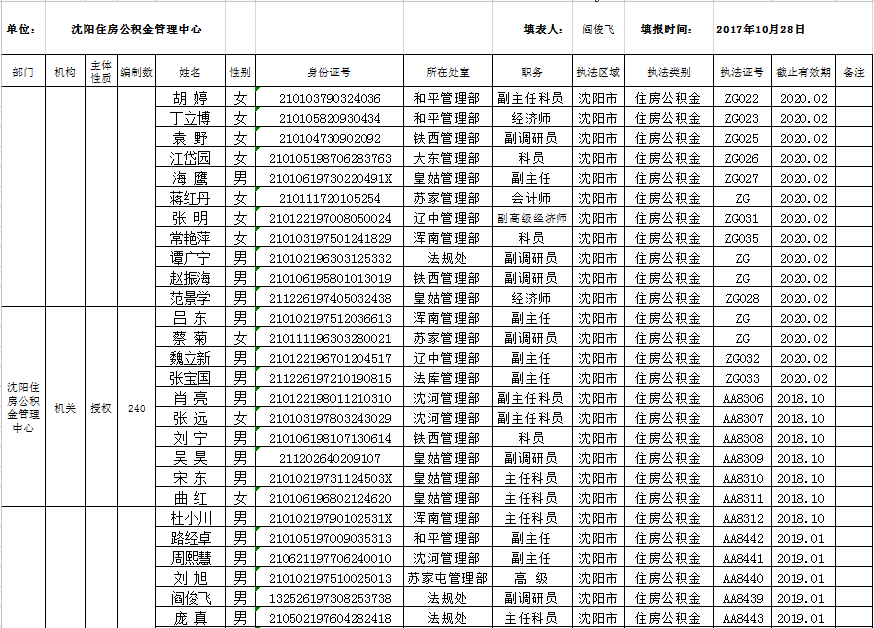Select the name cell 海鹰
The image size is (874, 628).
pyautogui.click(x=190, y=178)
